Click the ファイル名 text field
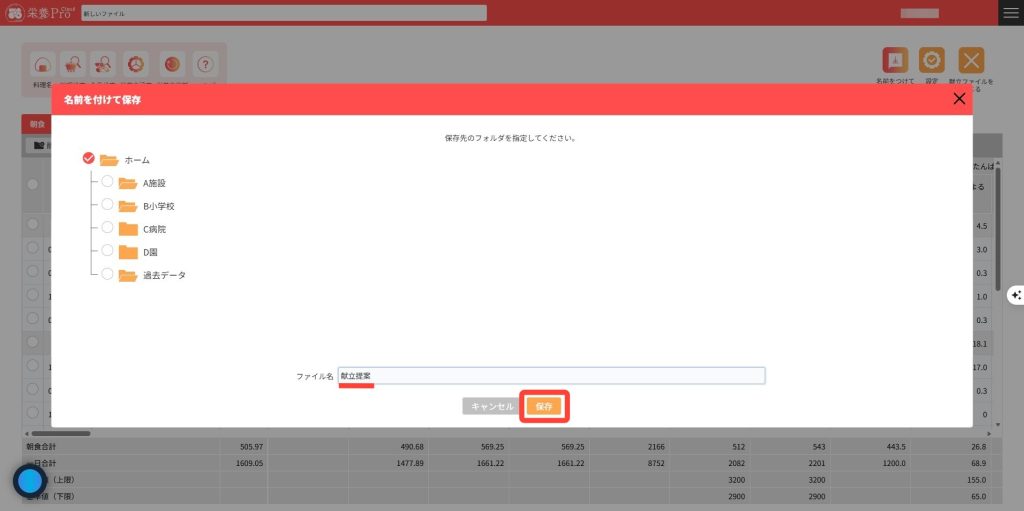Image resolution: width=1024 pixels, height=511 pixels. [x=551, y=376]
